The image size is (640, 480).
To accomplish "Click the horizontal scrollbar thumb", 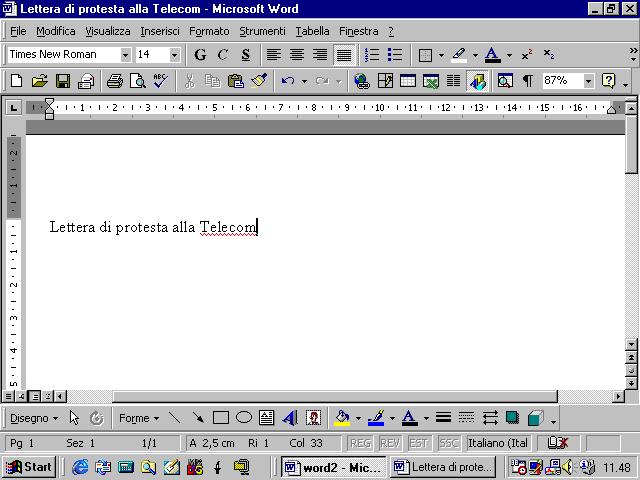I will coord(335,396).
